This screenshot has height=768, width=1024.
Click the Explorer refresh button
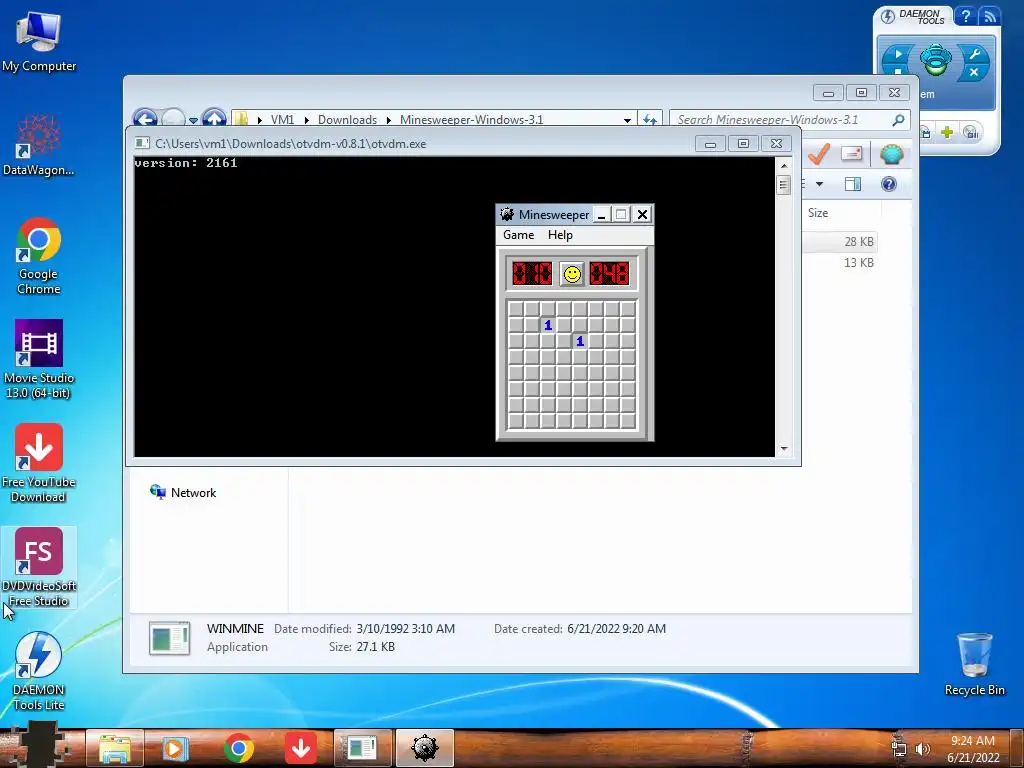coord(650,120)
